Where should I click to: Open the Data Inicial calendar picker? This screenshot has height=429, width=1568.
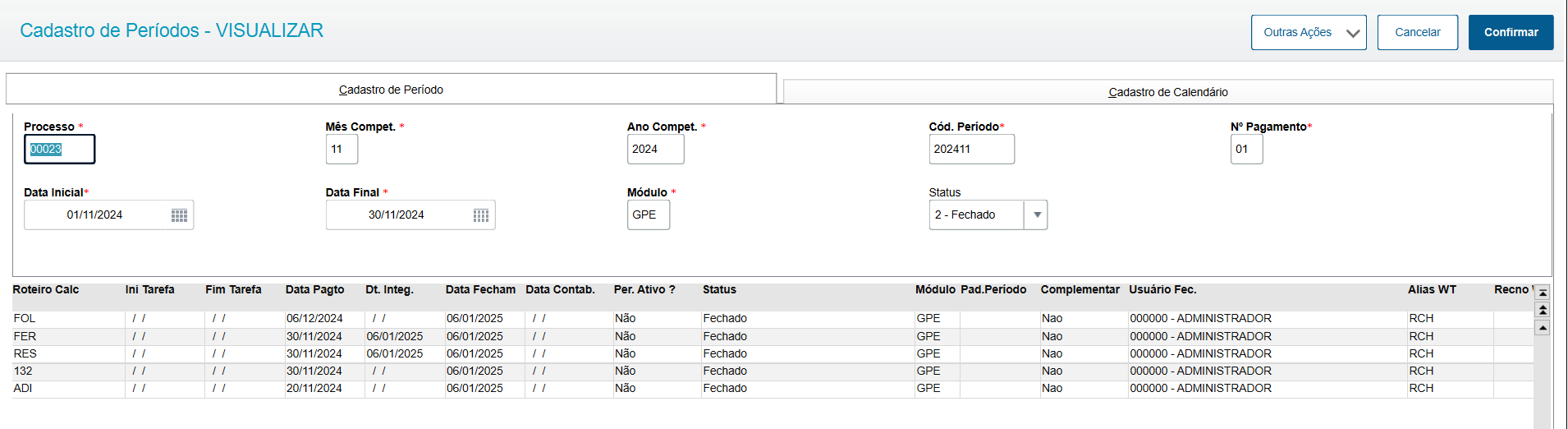179,215
